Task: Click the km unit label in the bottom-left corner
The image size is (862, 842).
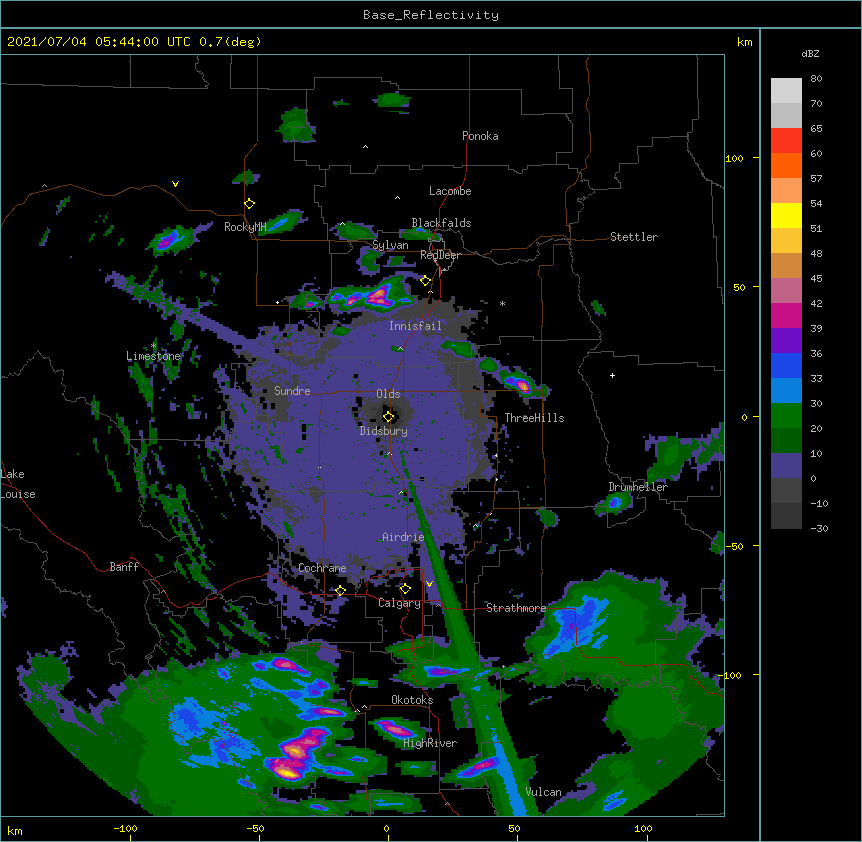Action: click(15, 830)
